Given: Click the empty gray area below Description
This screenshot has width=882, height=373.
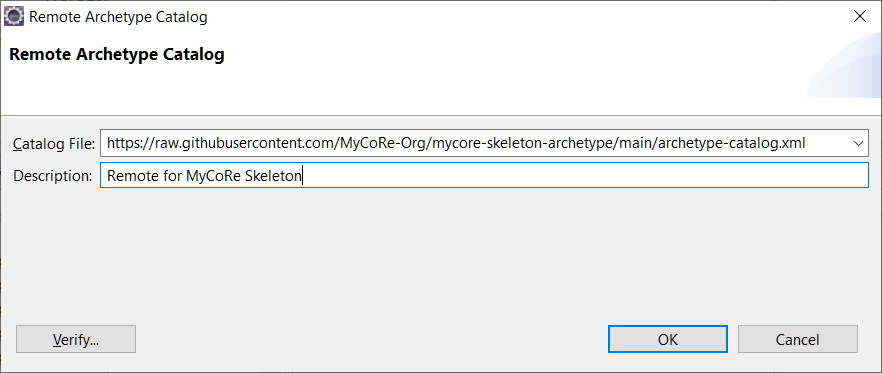Looking at the screenshot, I should pyautogui.click(x=441, y=253).
